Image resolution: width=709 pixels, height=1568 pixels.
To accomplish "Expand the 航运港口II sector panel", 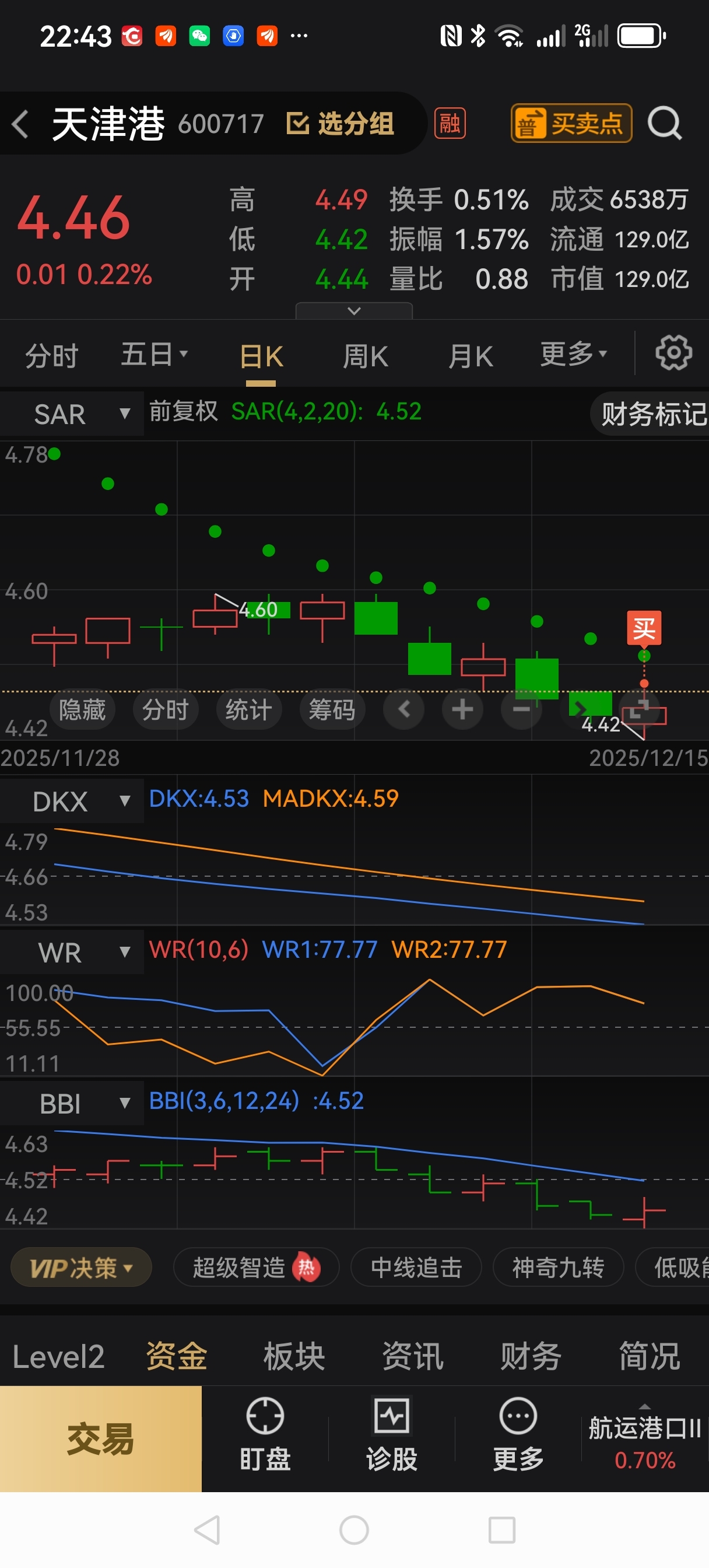I will 645,1439.
